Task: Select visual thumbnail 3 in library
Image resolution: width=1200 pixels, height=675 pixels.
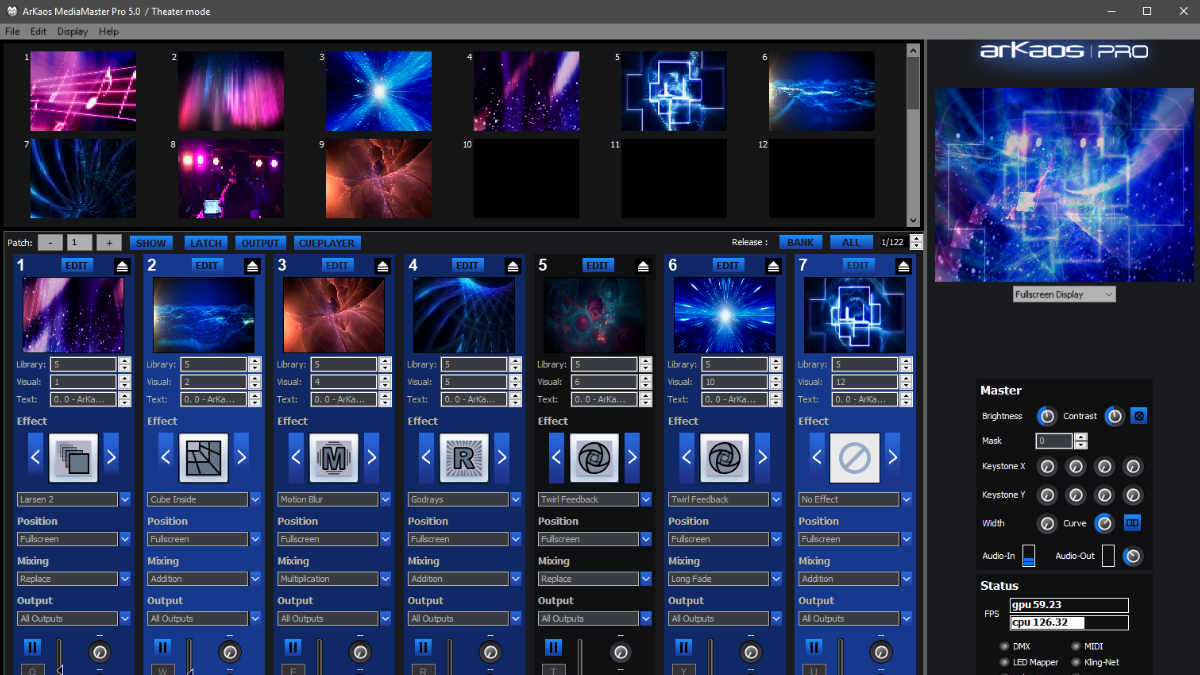Action: click(378, 91)
